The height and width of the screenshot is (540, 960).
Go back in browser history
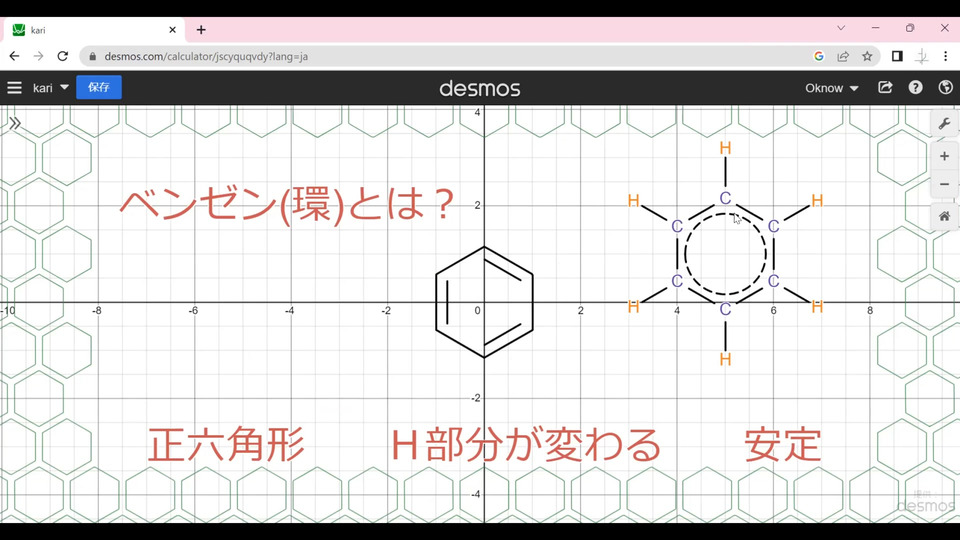coord(14,56)
